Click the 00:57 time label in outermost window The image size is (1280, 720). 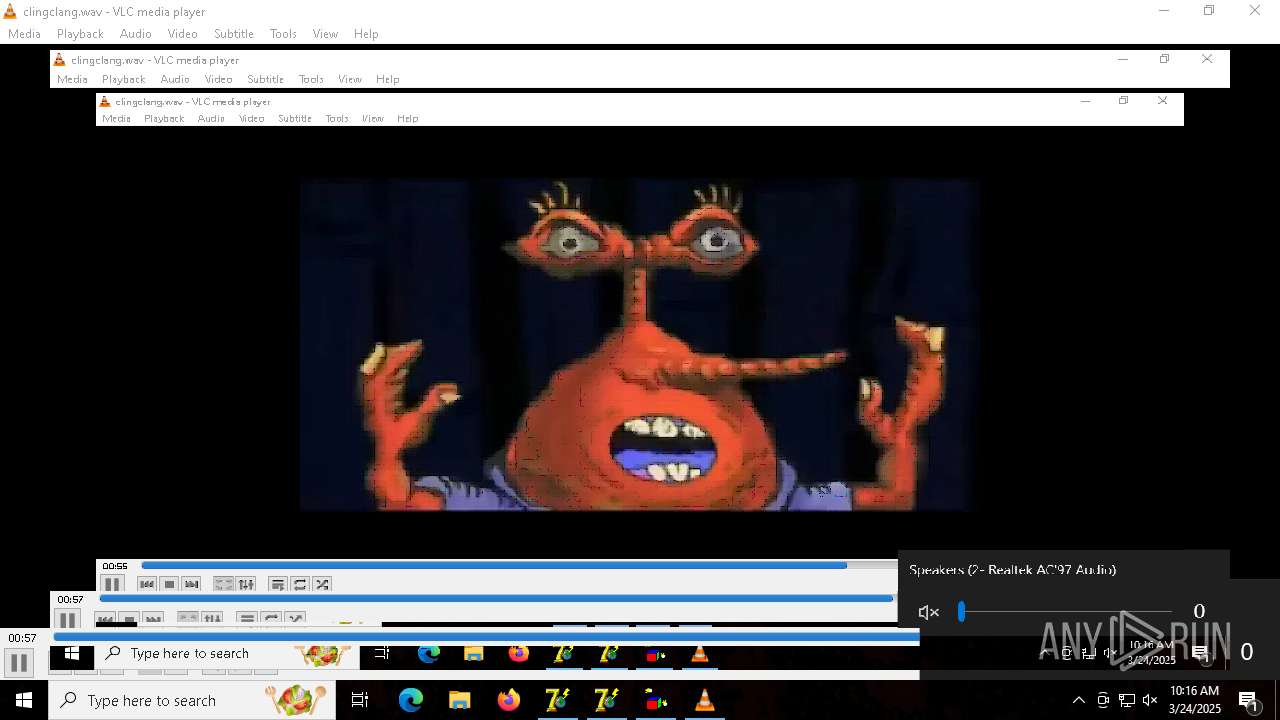coord(23,638)
